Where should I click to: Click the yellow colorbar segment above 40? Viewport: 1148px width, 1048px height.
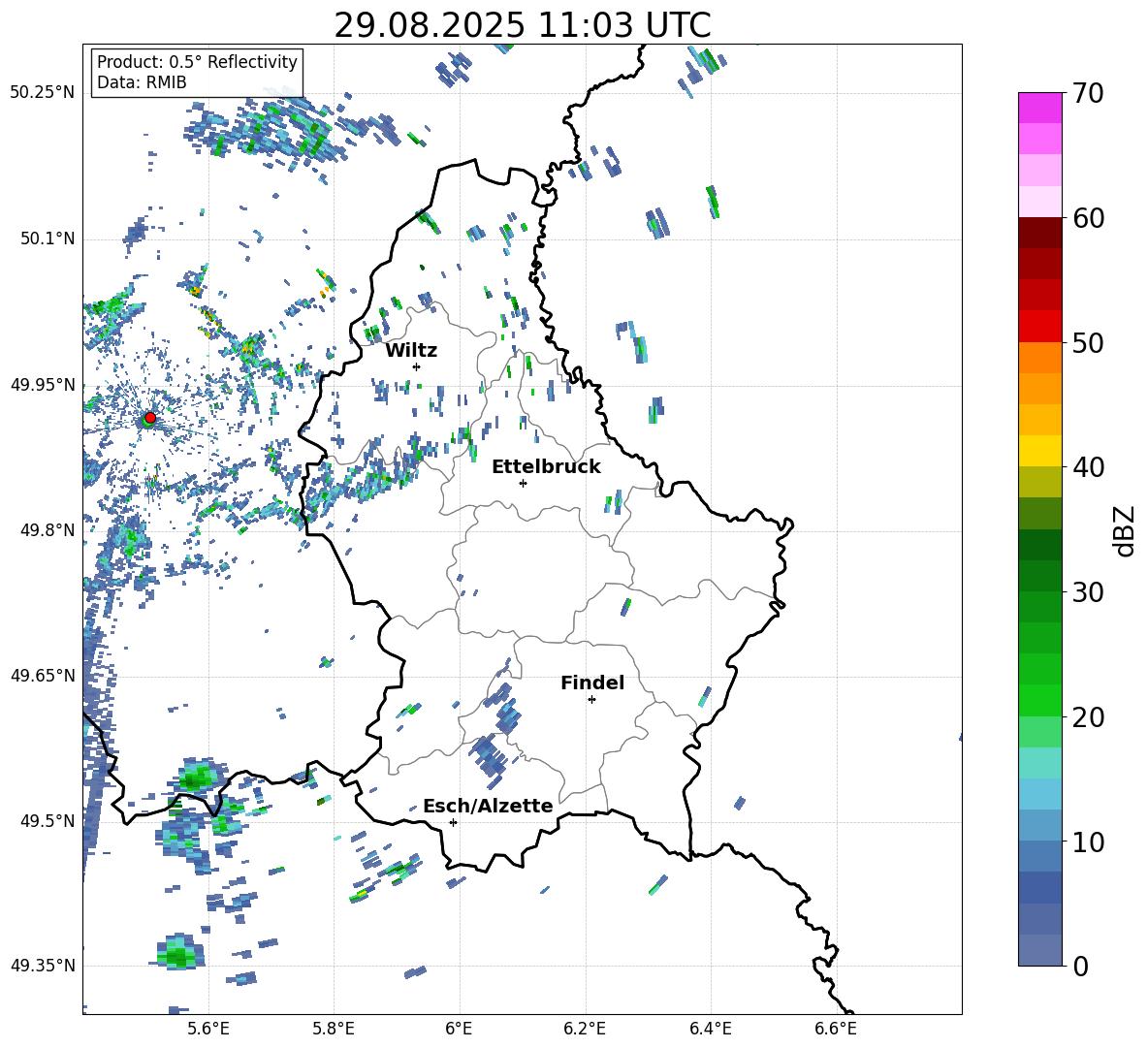(x=1040, y=451)
